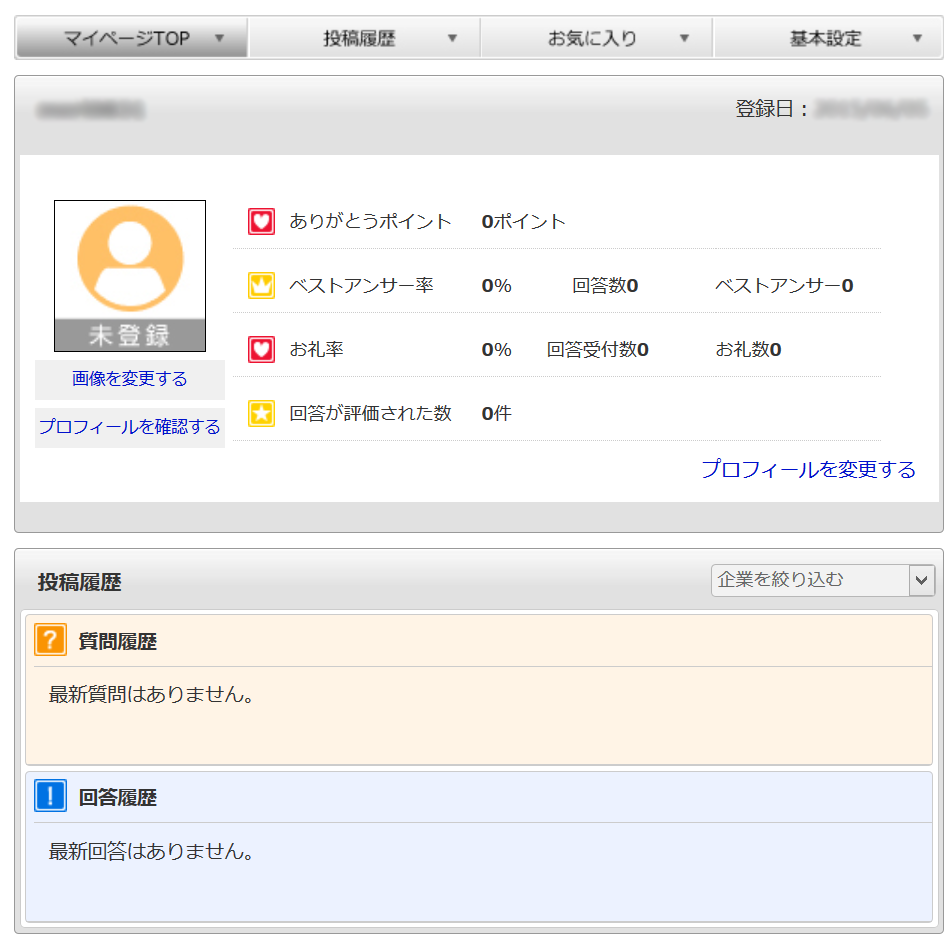Expand the お気に入り dropdown arrow
Image resolution: width=951 pixels, height=943 pixels.
click(684, 39)
